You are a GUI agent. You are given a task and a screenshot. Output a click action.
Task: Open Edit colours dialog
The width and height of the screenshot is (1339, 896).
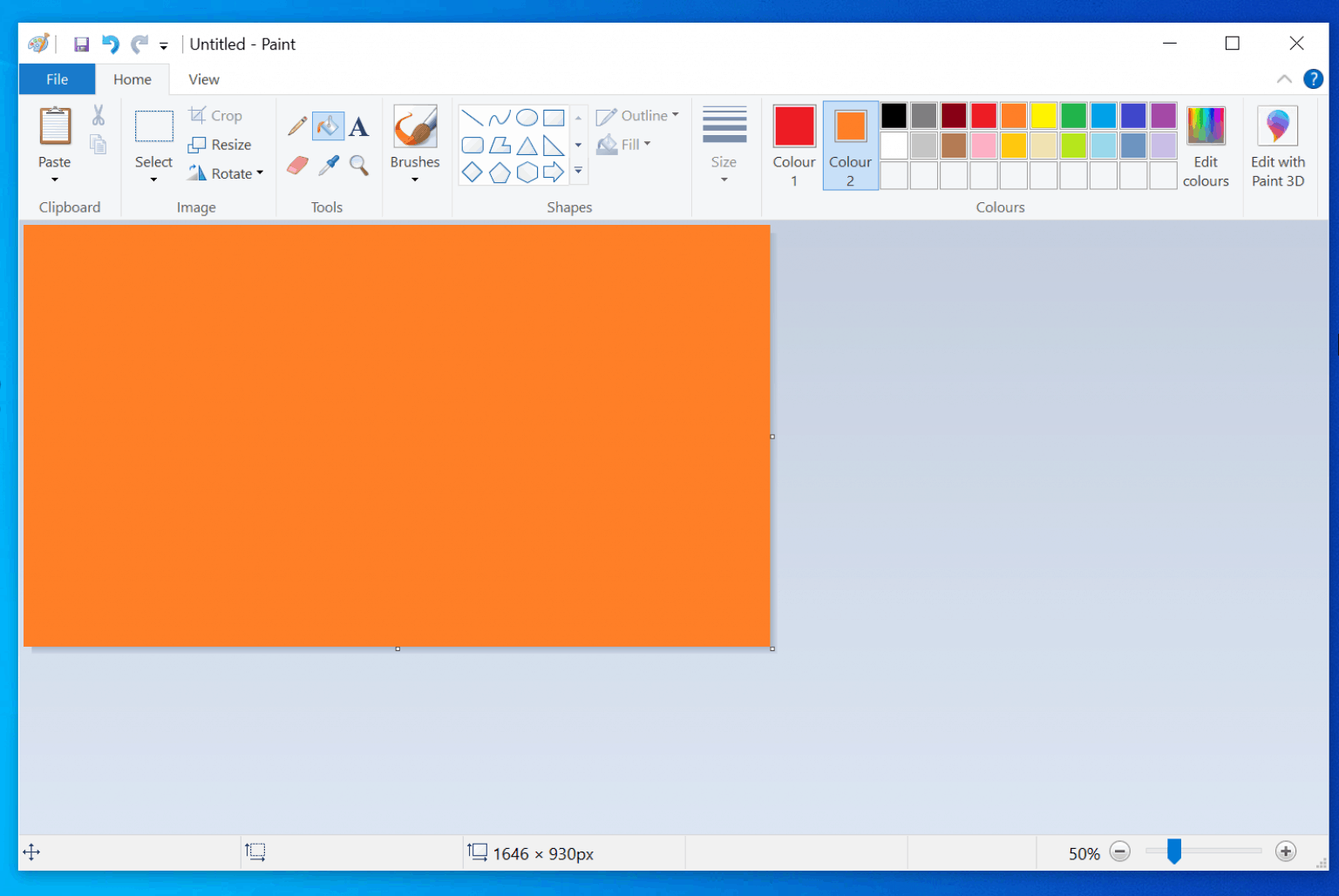tap(1206, 146)
